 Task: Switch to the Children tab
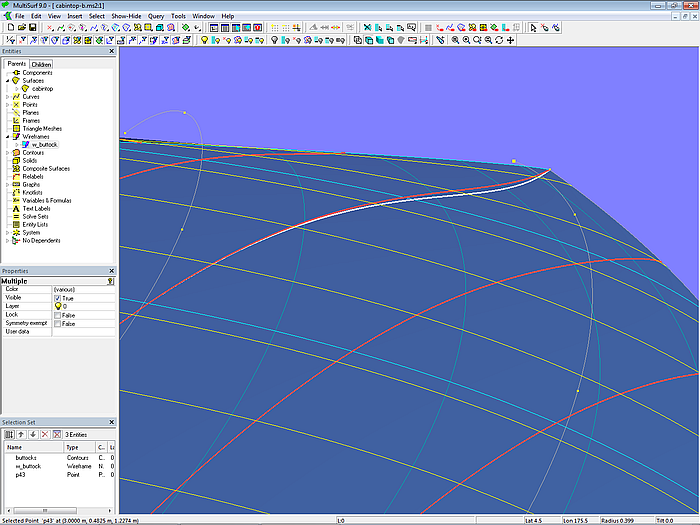click(x=41, y=64)
